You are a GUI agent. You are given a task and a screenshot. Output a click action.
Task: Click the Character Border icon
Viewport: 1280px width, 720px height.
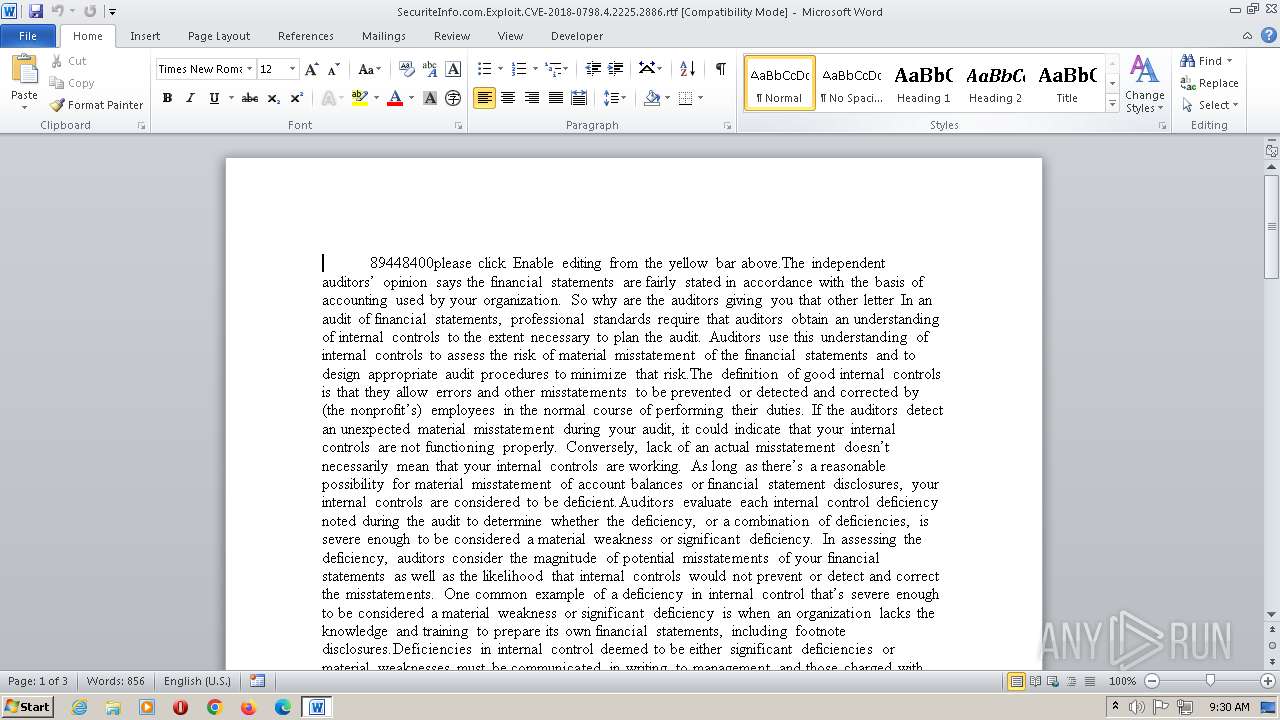(x=453, y=69)
